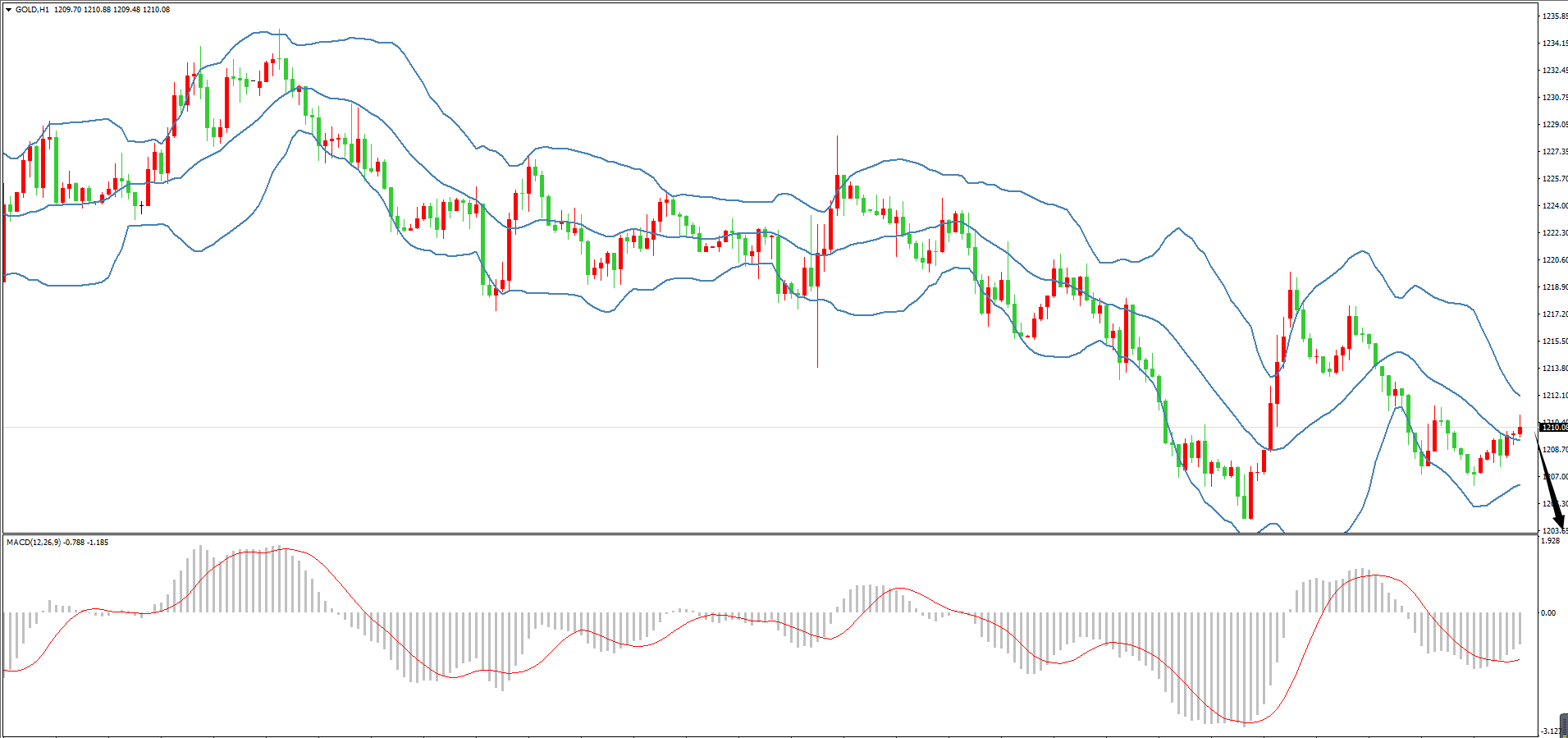1568x738 pixels.
Task: Select the right end of lower Bollinger band
Action: [x=1519, y=485]
